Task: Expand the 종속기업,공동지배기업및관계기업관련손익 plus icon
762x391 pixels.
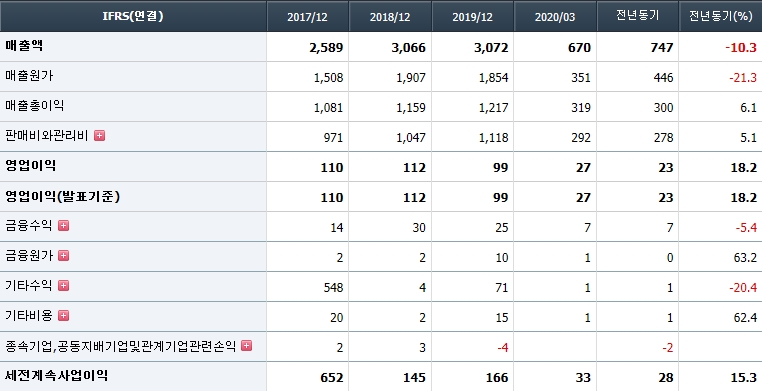Action: (246, 346)
